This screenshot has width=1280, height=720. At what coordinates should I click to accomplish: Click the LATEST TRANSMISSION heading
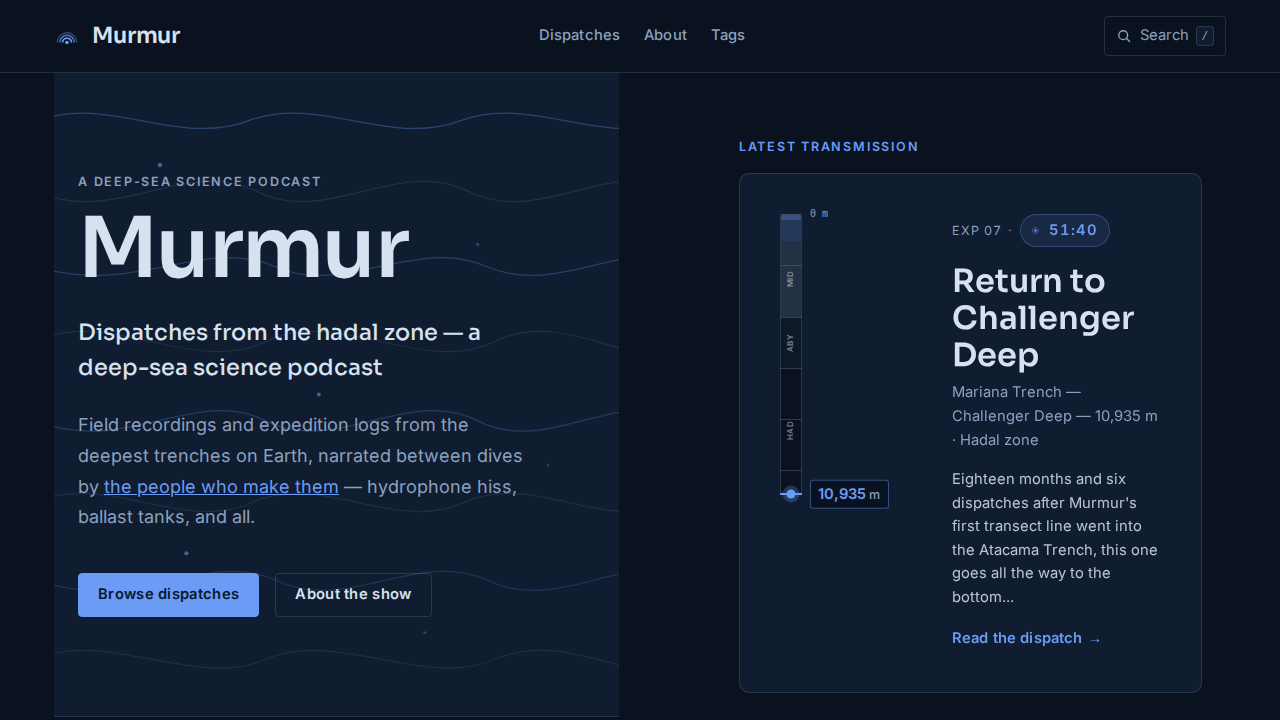click(x=828, y=147)
